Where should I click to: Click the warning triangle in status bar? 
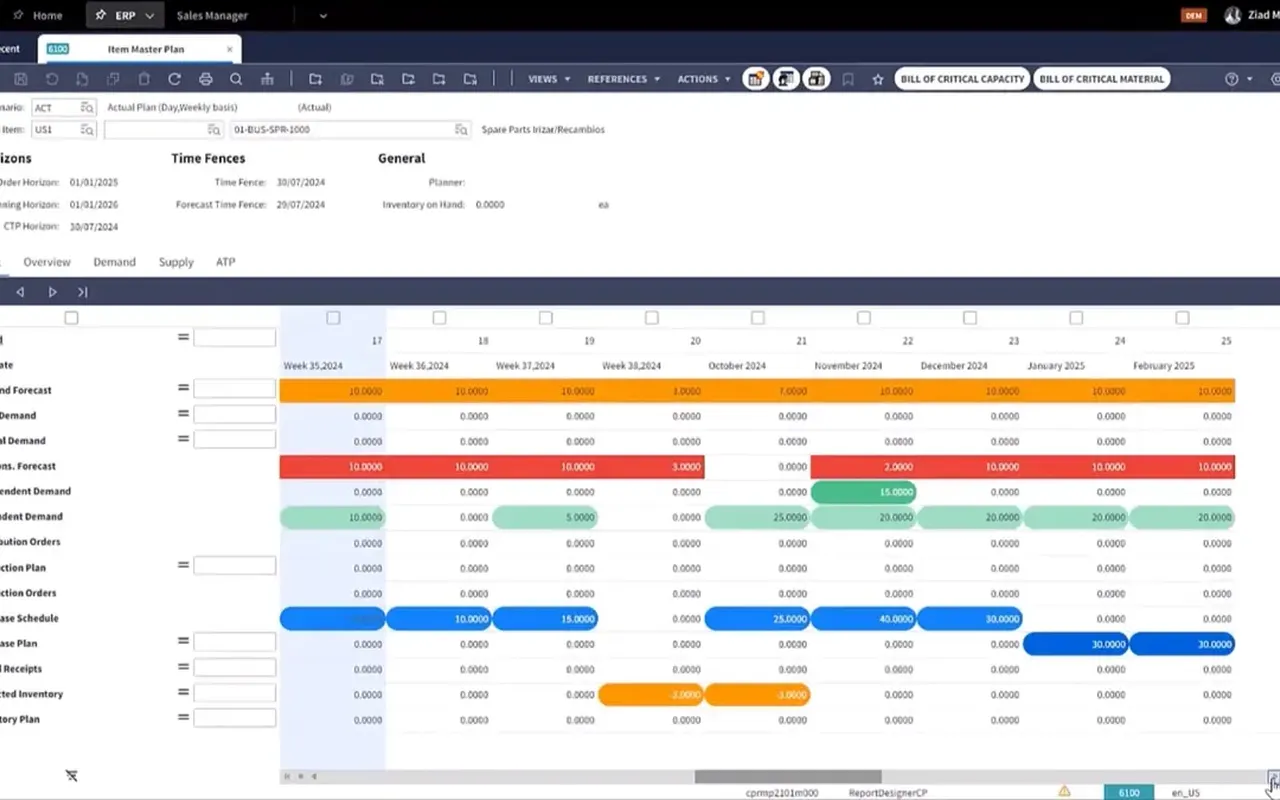click(1064, 791)
